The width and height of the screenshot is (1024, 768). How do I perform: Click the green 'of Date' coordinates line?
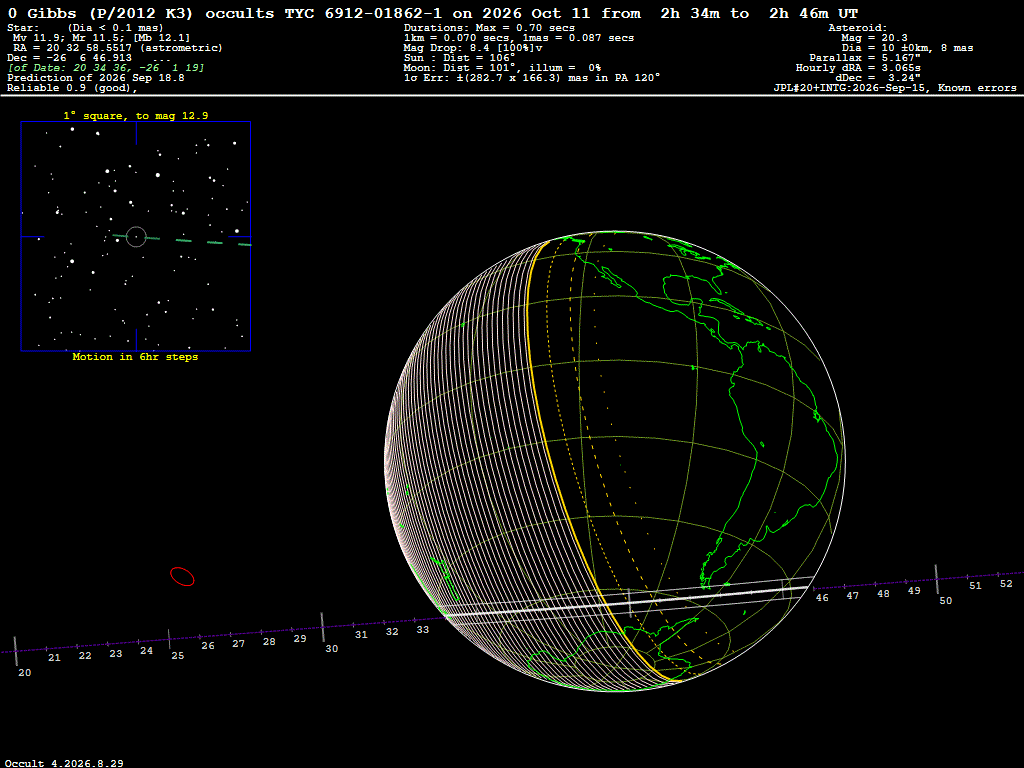106,68
